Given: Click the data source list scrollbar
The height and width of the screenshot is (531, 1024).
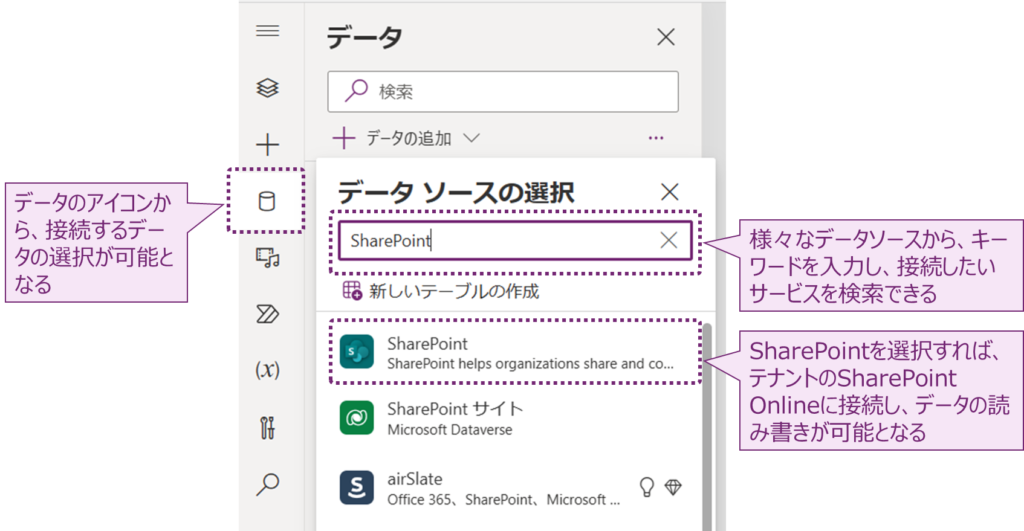Looking at the screenshot, I should (707, 427).
